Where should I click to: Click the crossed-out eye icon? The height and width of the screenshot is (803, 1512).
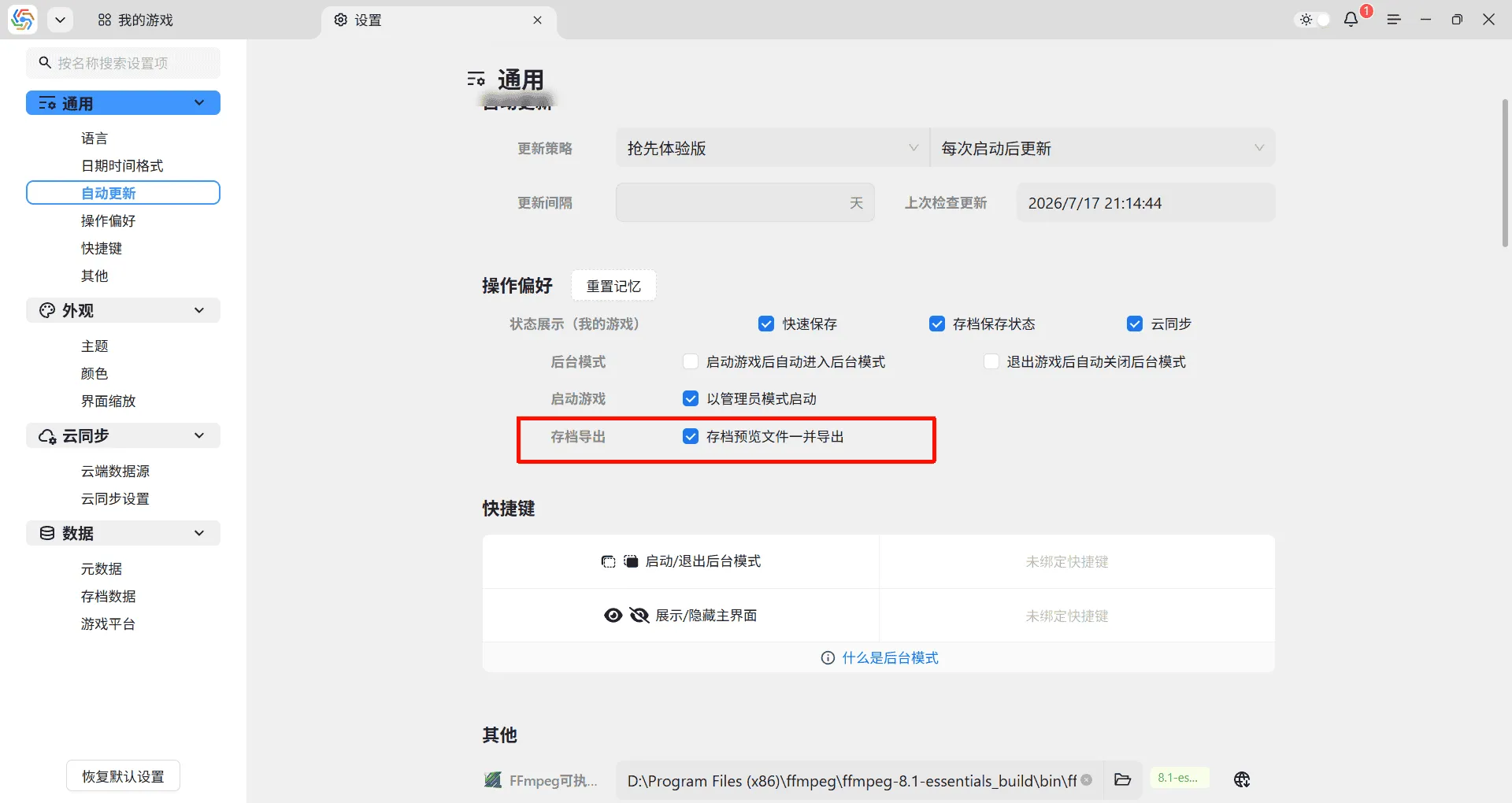639,616
